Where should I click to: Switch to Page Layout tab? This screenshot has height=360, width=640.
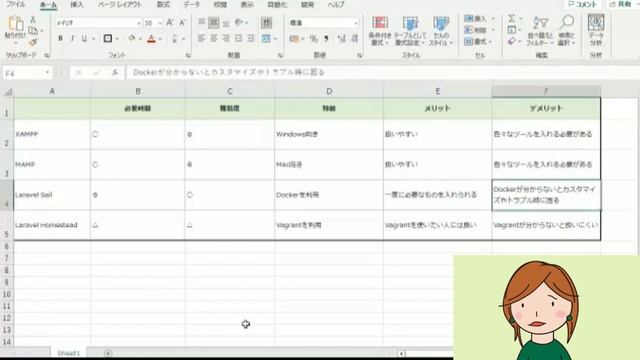tap(120, 4)
